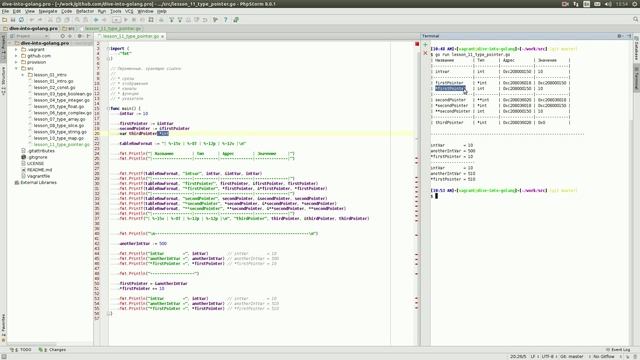This screenshot has height=360, width=640.
Task: Click the Find toolbar icon
Action: click(x=77, y=20)
